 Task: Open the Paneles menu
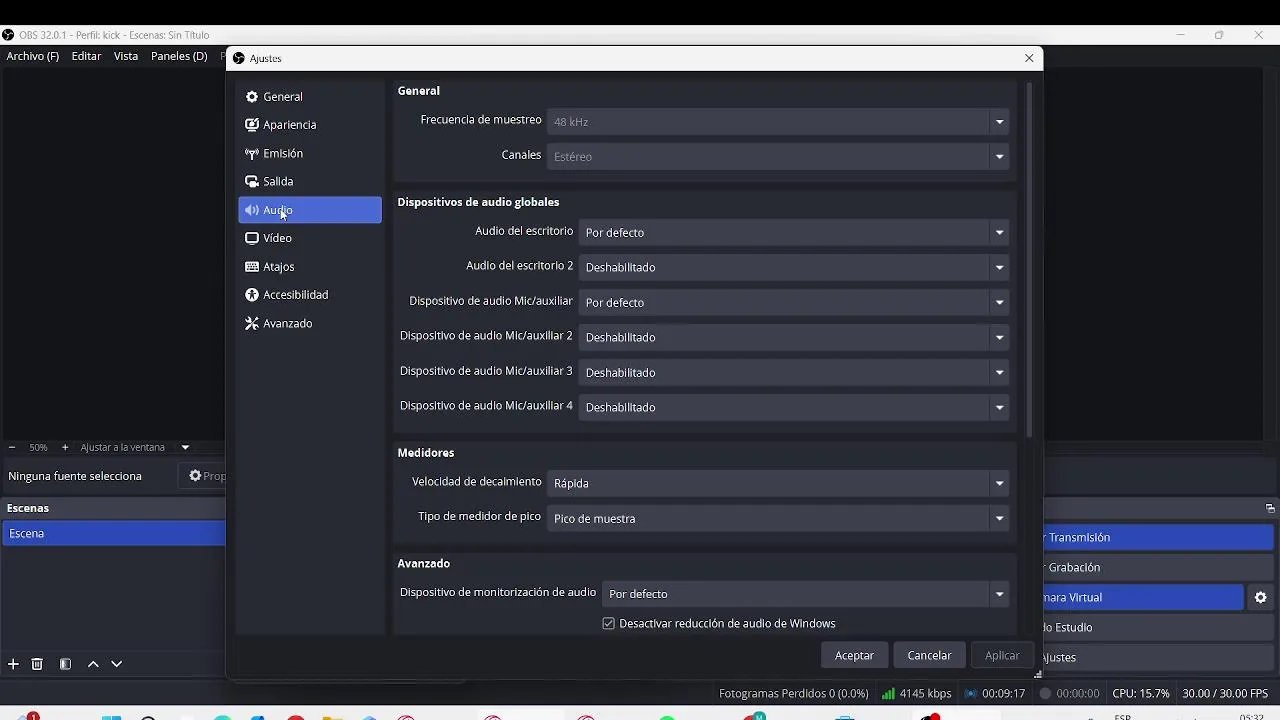[179, 56]
